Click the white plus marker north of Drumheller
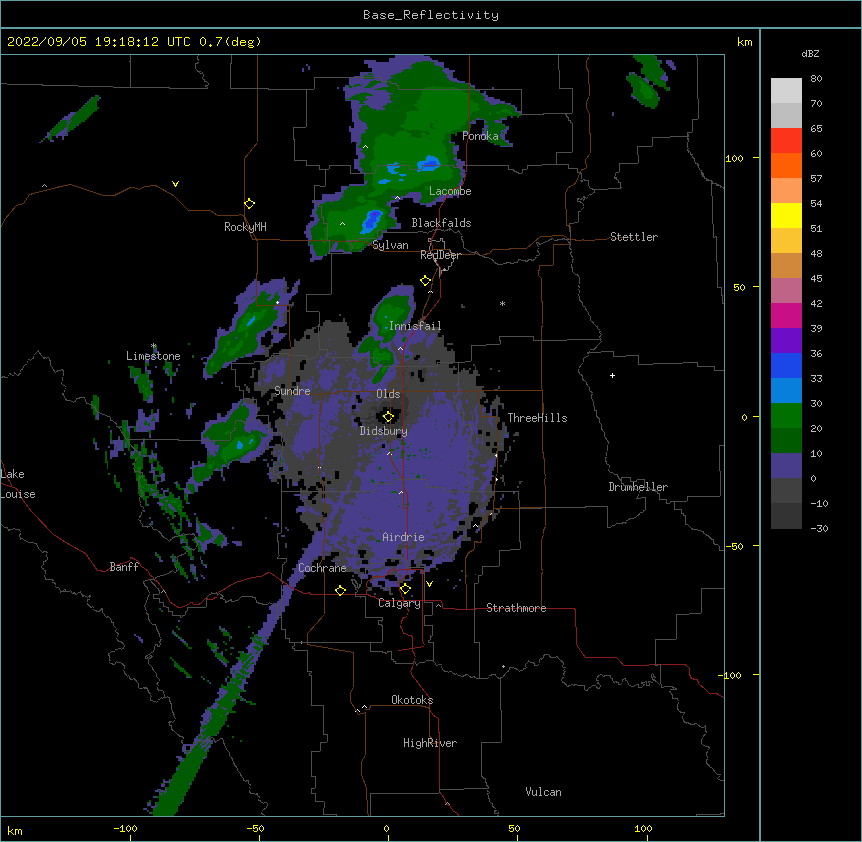 [x=612, y=375]
